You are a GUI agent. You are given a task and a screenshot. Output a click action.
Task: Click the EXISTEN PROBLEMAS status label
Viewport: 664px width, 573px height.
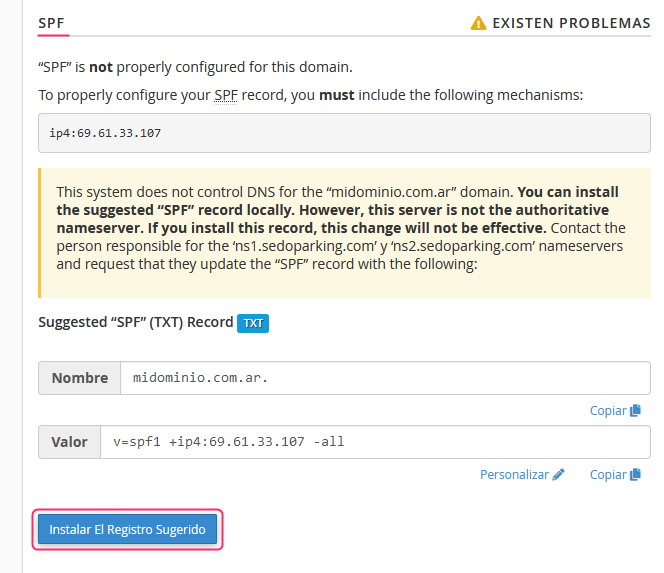(x=571, y=23)
